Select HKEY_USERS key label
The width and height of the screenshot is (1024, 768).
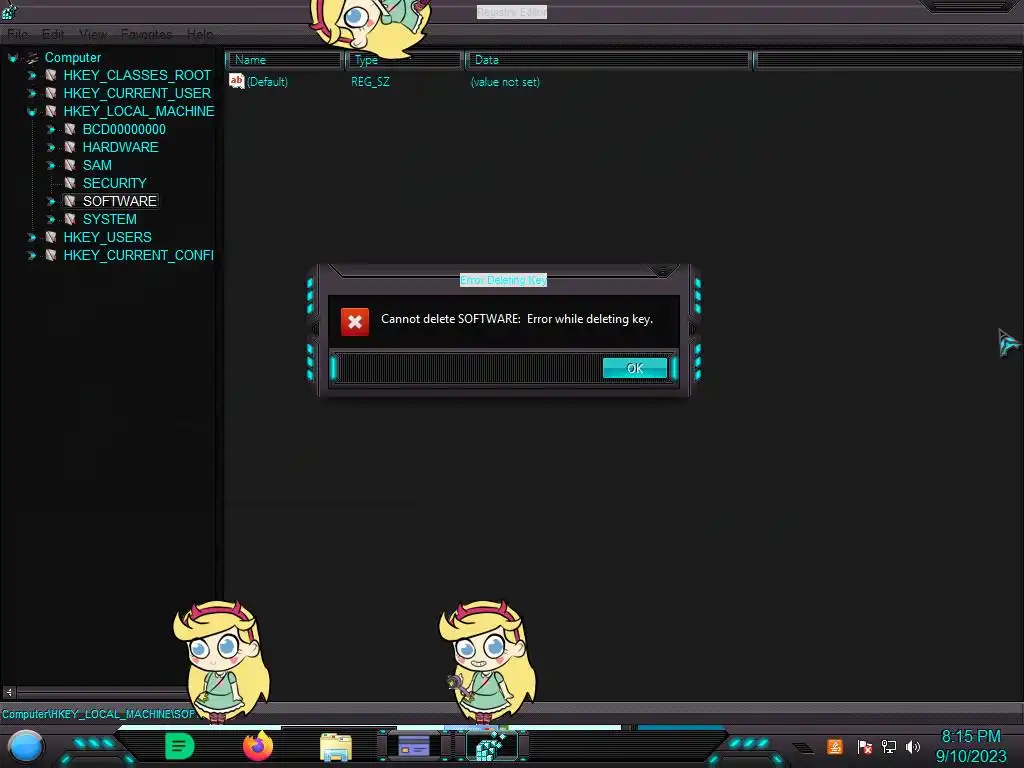click(107, 237)
